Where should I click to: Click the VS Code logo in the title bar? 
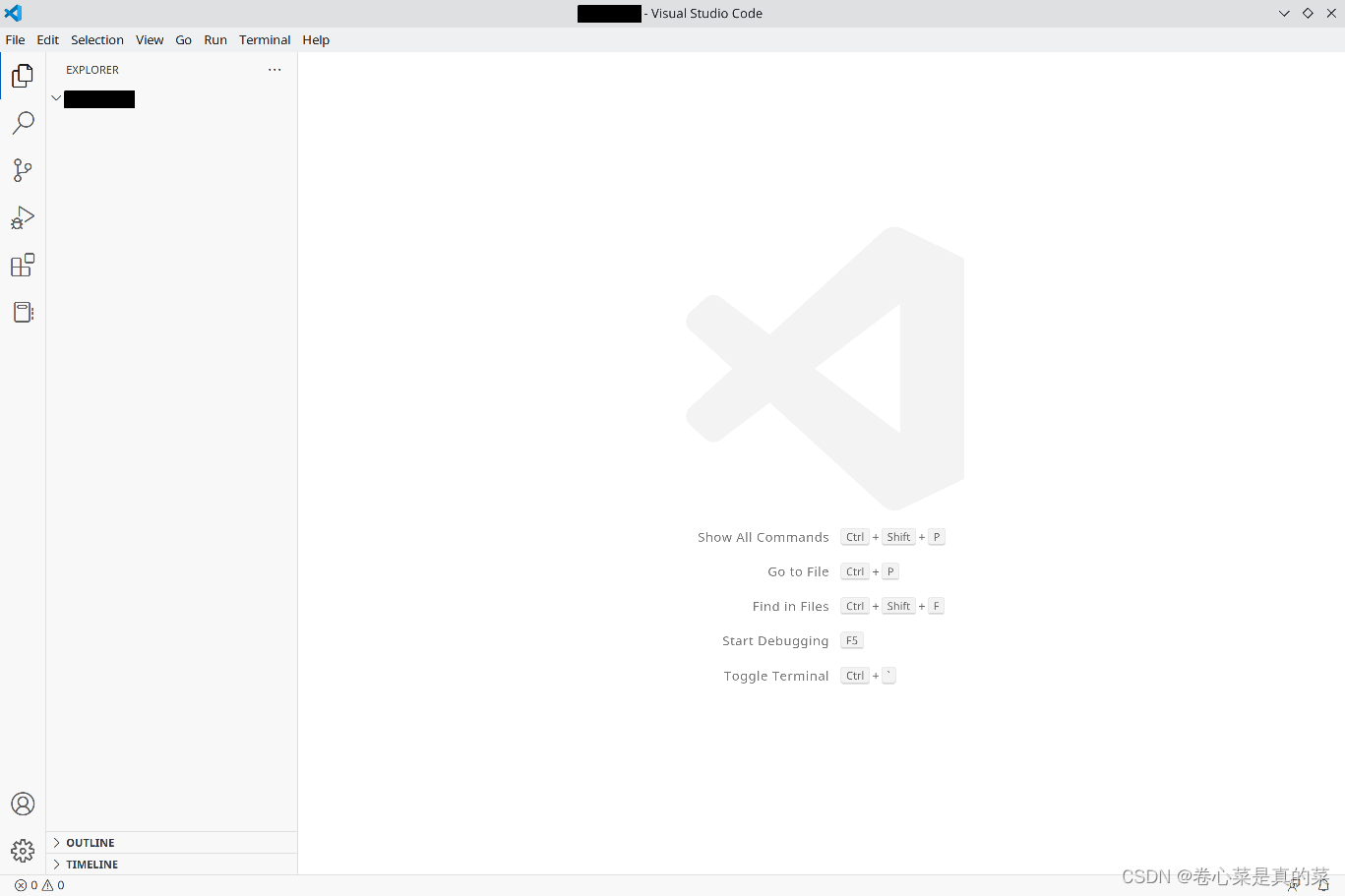click(x=13, y=13)
